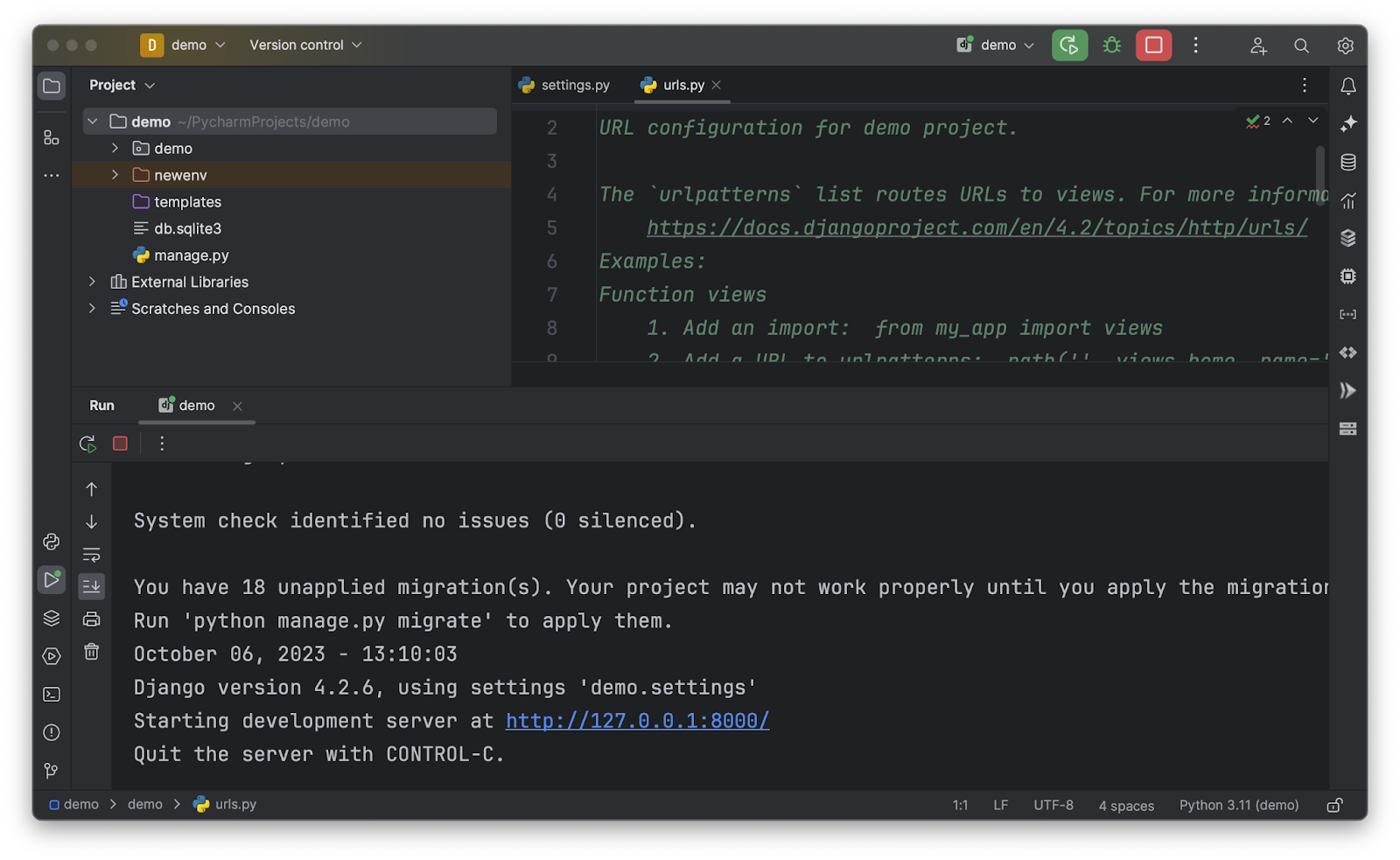Switch to the settings.py editor tab
Image resolution: width=1400 pixels, height=860 pixels.
564,85
